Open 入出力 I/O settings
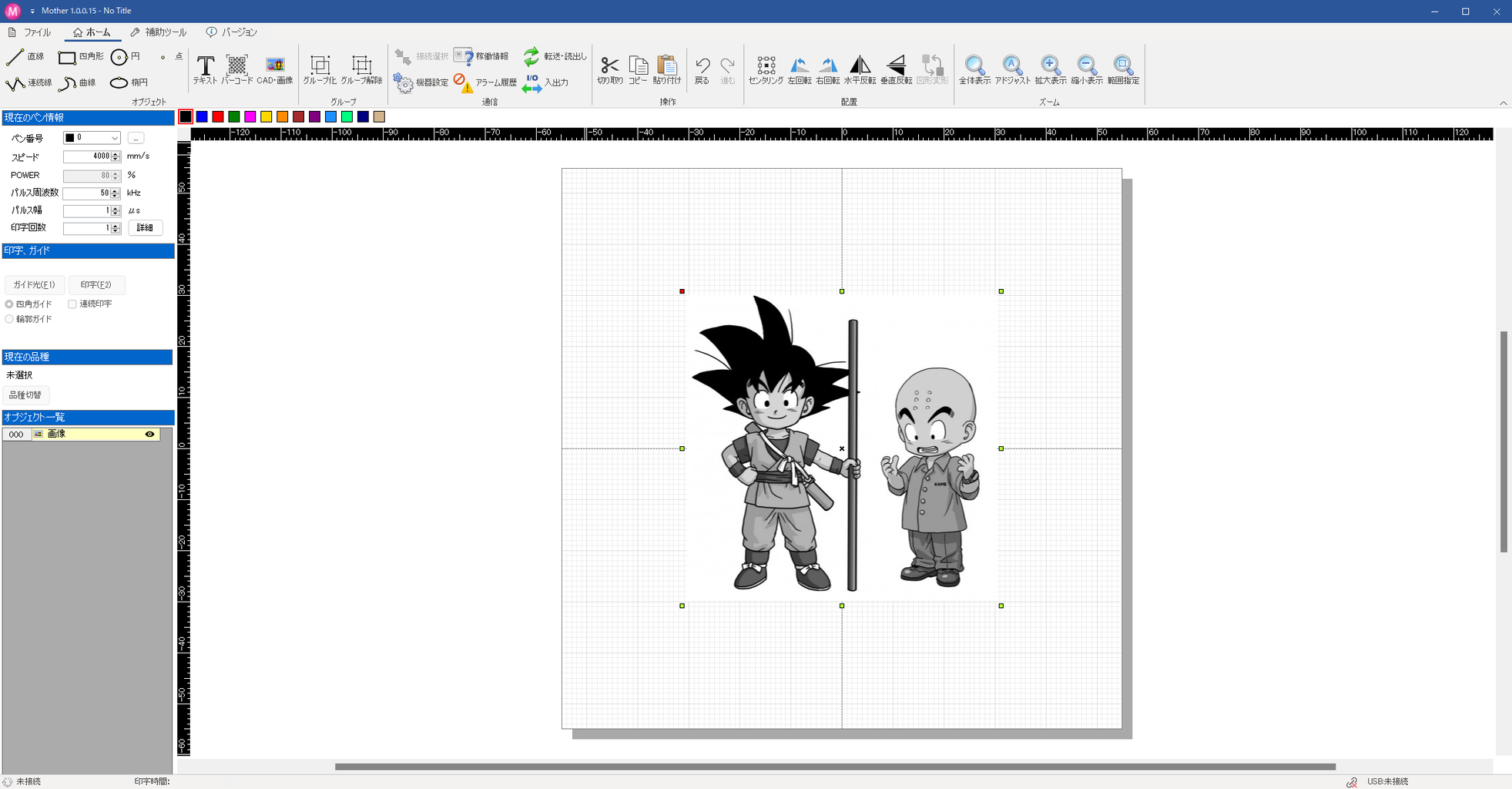Screen dimensions: 1512x789 pyautogui.click(x=545, y=82)
